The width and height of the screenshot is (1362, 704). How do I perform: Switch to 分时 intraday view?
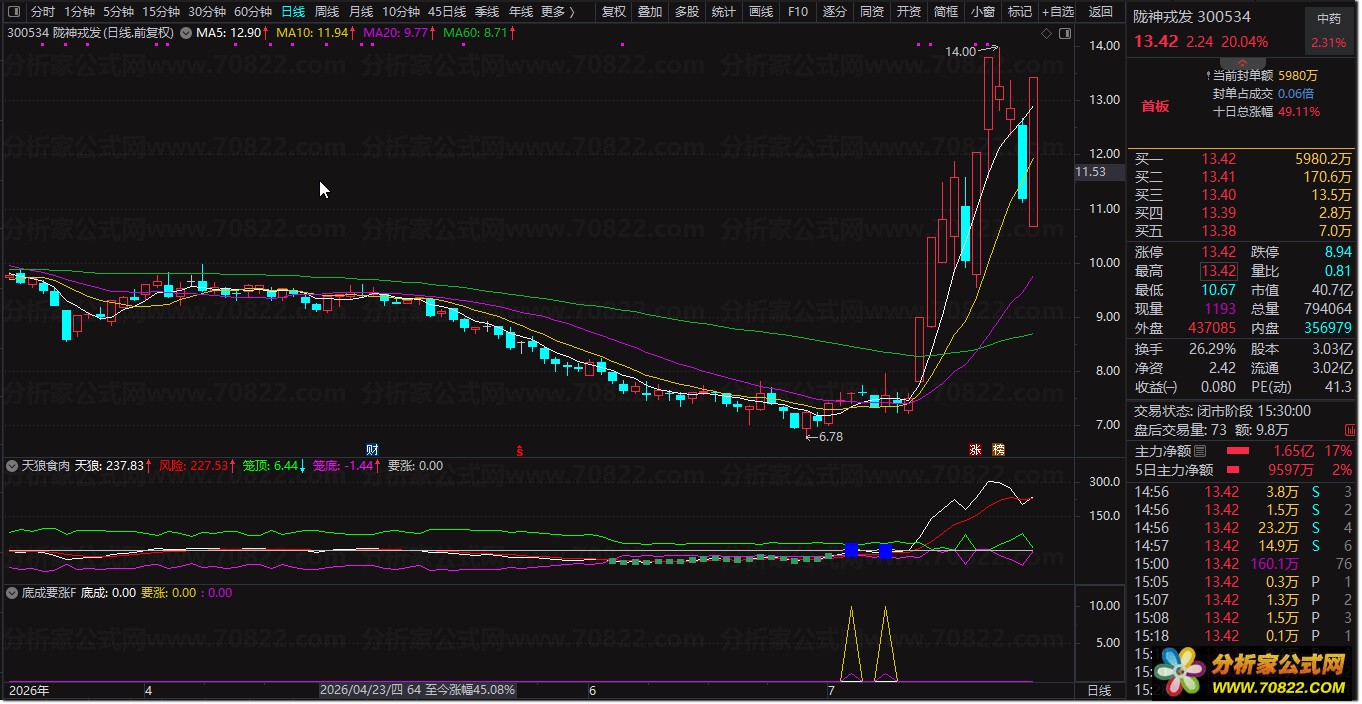(x=43, y=12)
